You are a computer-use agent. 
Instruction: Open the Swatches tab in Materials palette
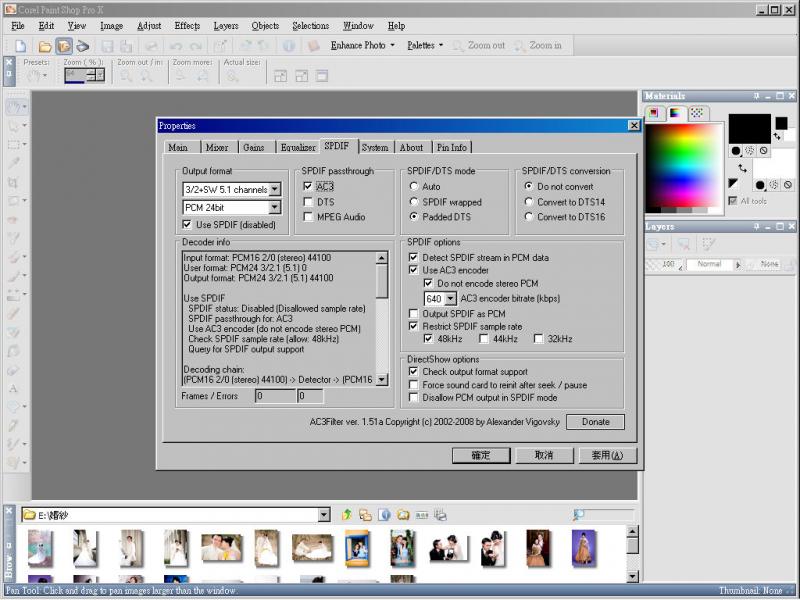point(698,113)
